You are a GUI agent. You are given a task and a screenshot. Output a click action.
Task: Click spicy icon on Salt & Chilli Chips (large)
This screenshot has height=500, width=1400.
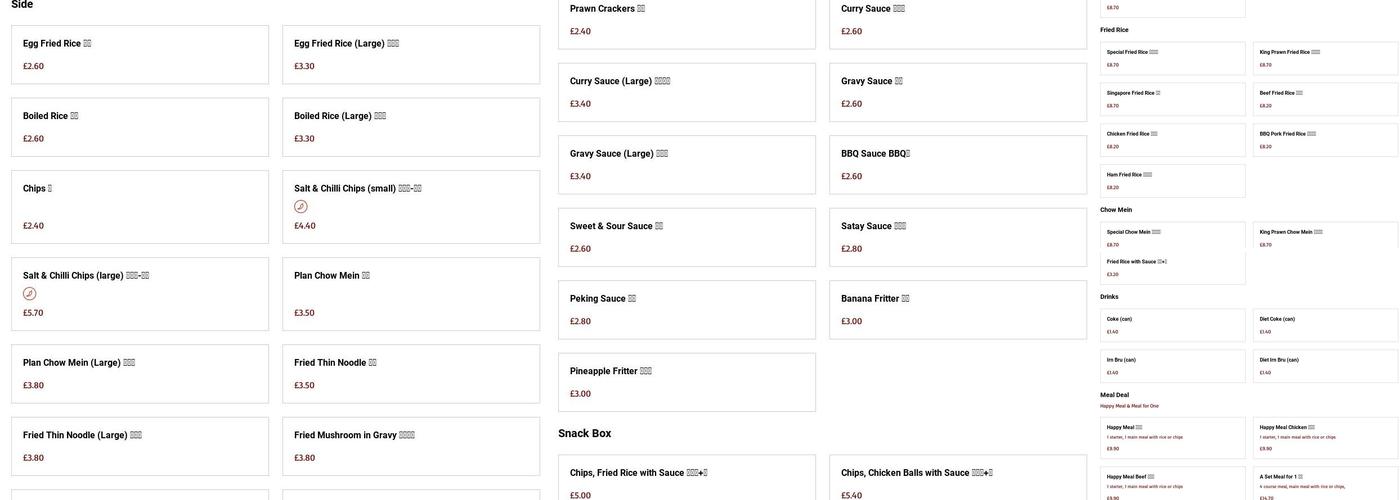tap(30, 294)
